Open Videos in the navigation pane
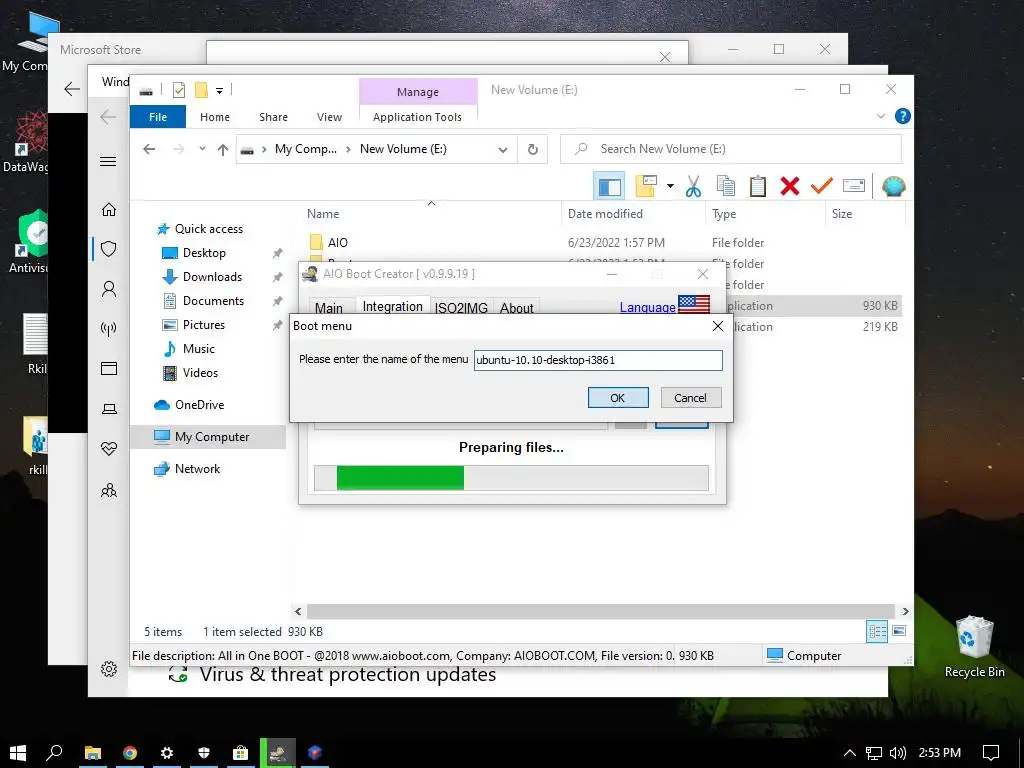Image resolution: width=1024 pixels, height=768 pixels. tap(200, 373)
